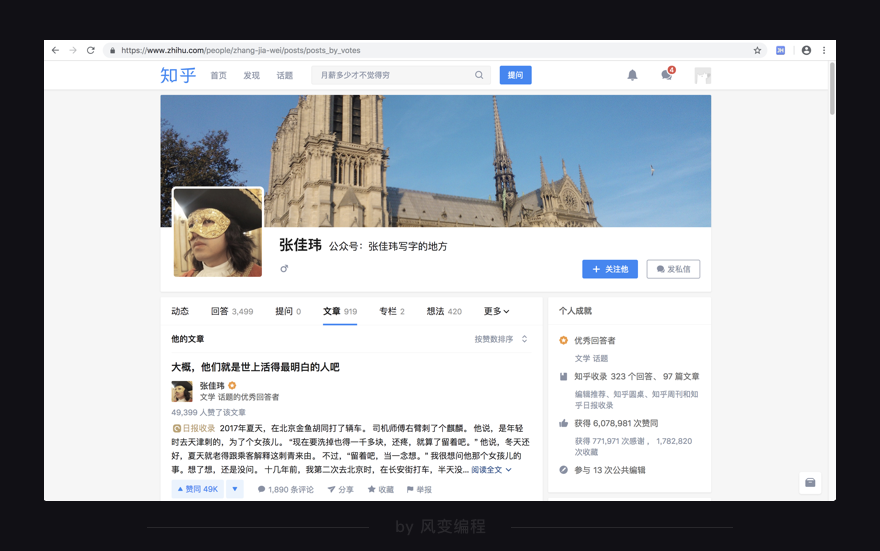Image resolution: width=880 pixels, height=551 pixels.
Task: Expand article with 阅读全文
Action: [x=491, y=470]
